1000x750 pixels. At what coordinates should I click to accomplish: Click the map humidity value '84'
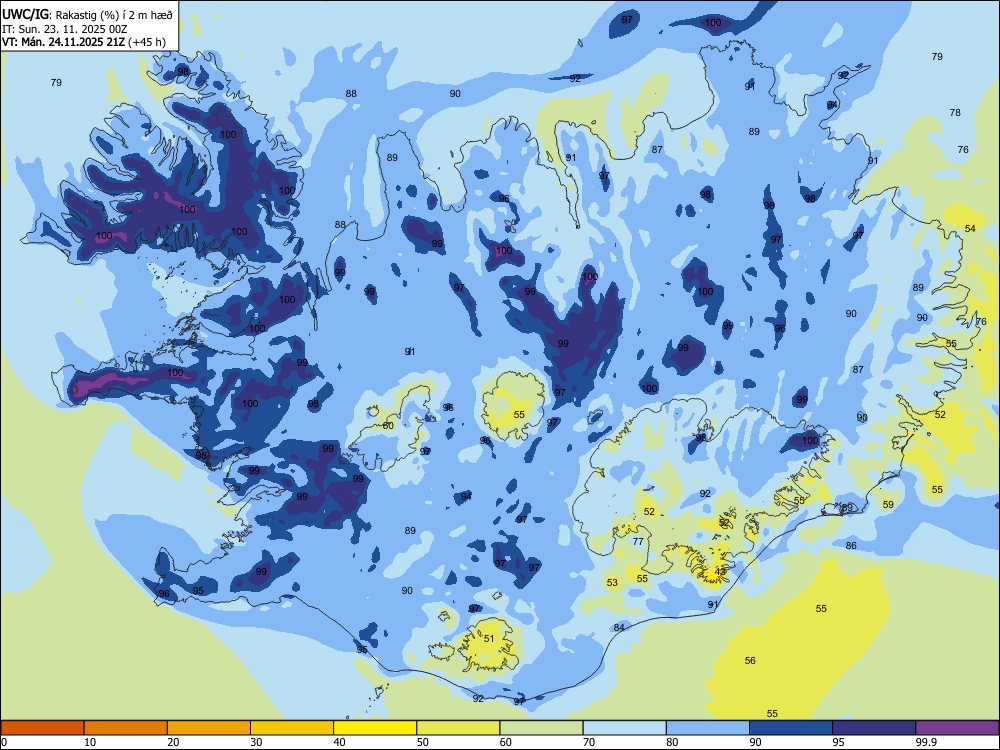pos(619,628)
